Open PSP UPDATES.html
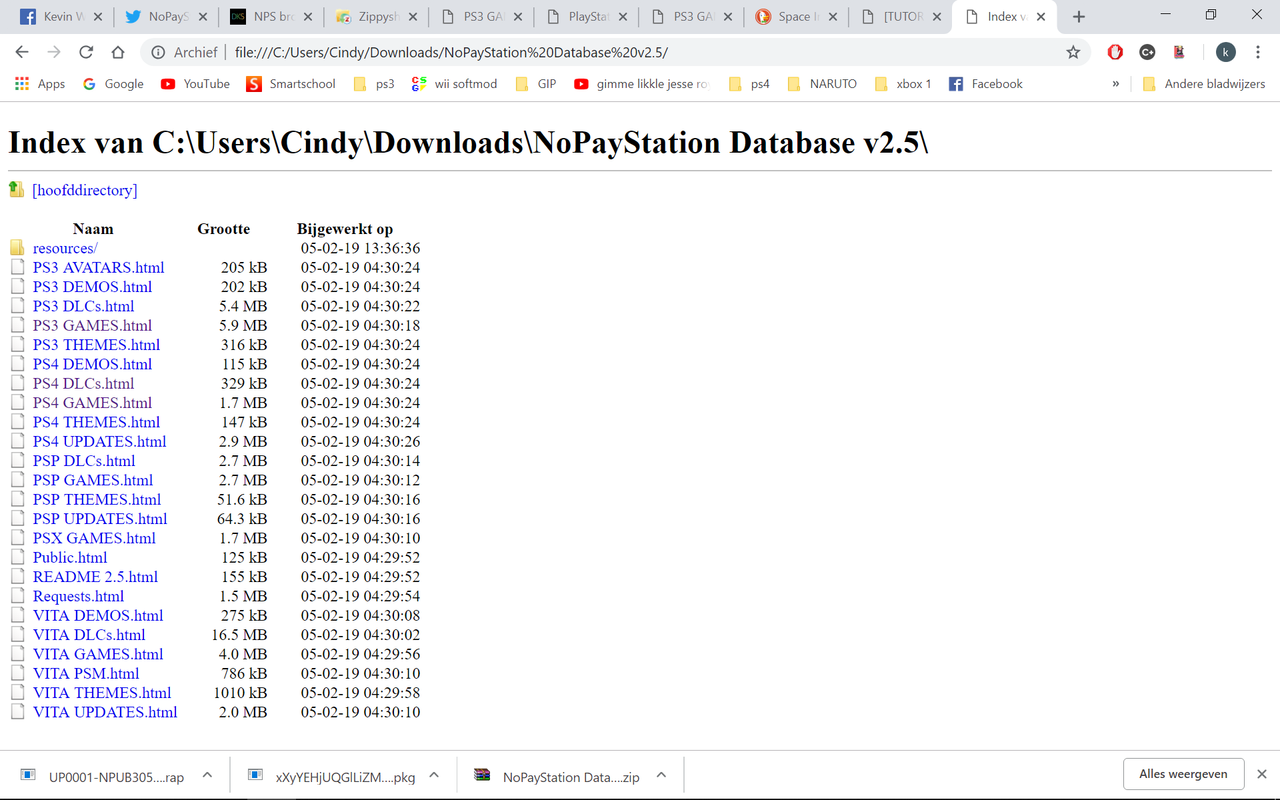 click(x=100, y=519)
